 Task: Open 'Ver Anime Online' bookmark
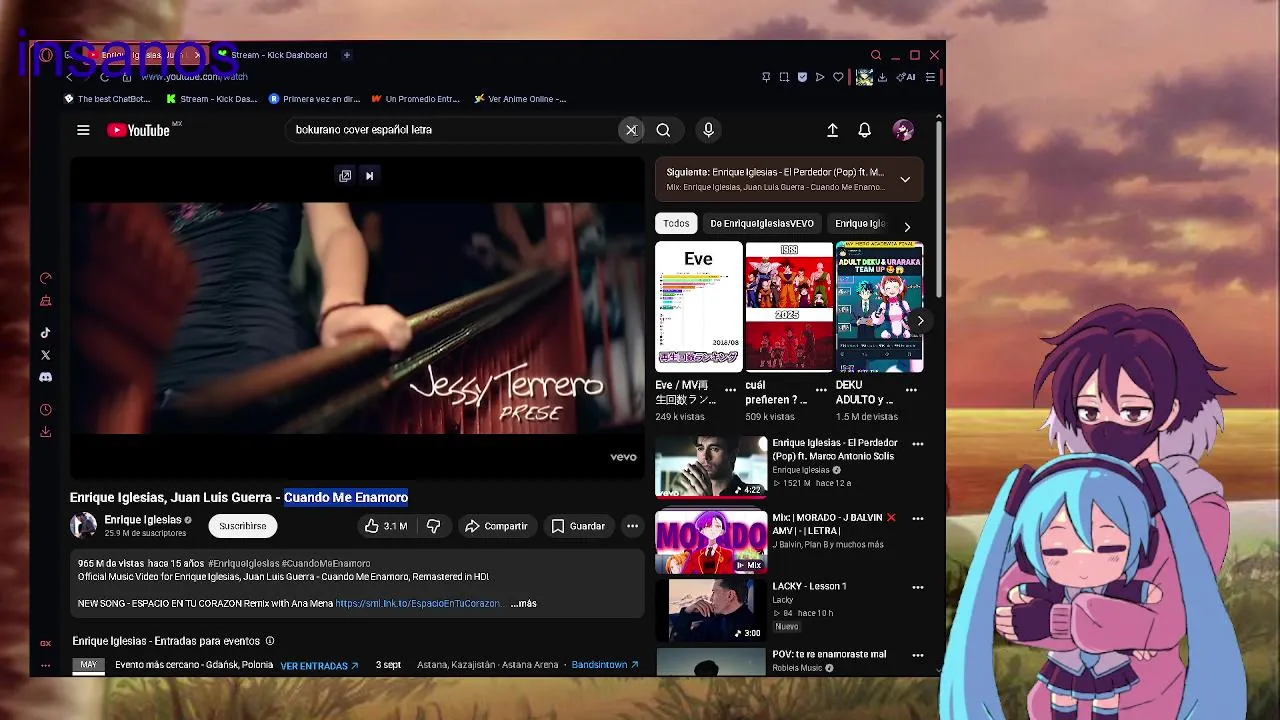(520, 99)
